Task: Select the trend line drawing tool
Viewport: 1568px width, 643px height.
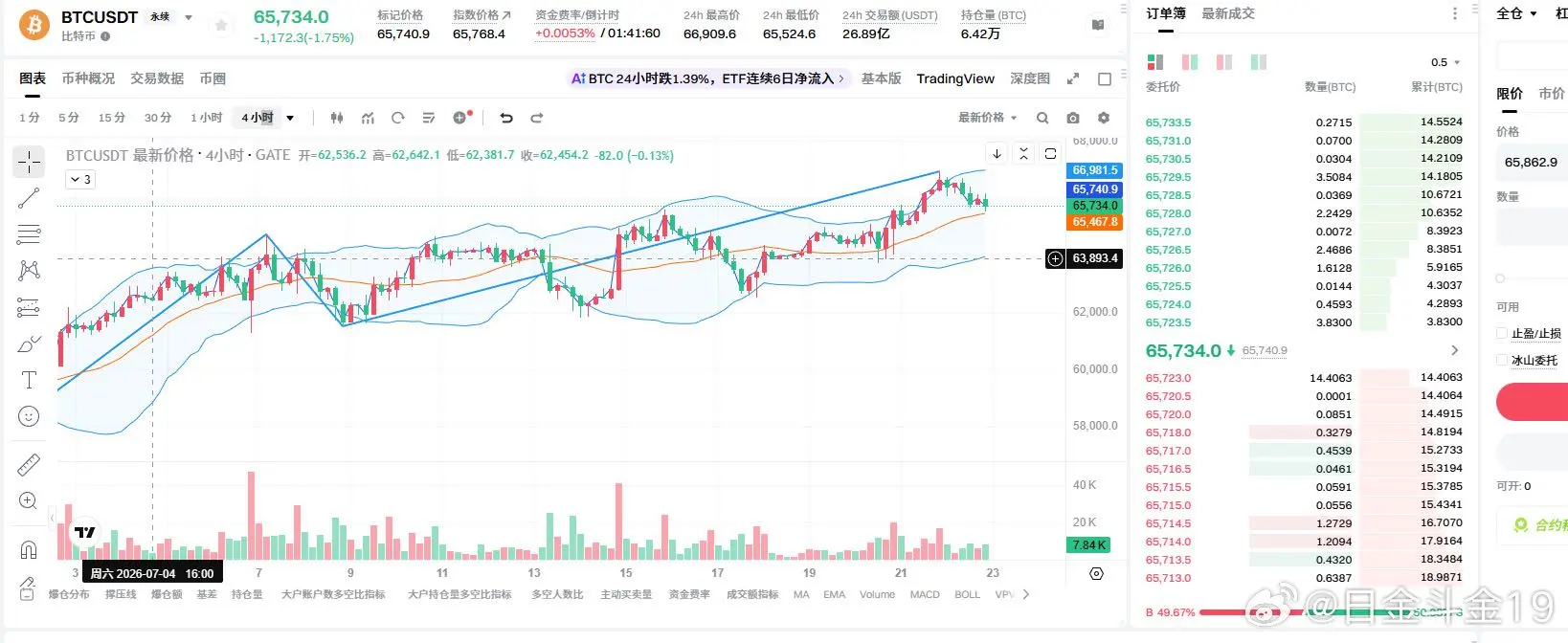Action: (29, 198)
